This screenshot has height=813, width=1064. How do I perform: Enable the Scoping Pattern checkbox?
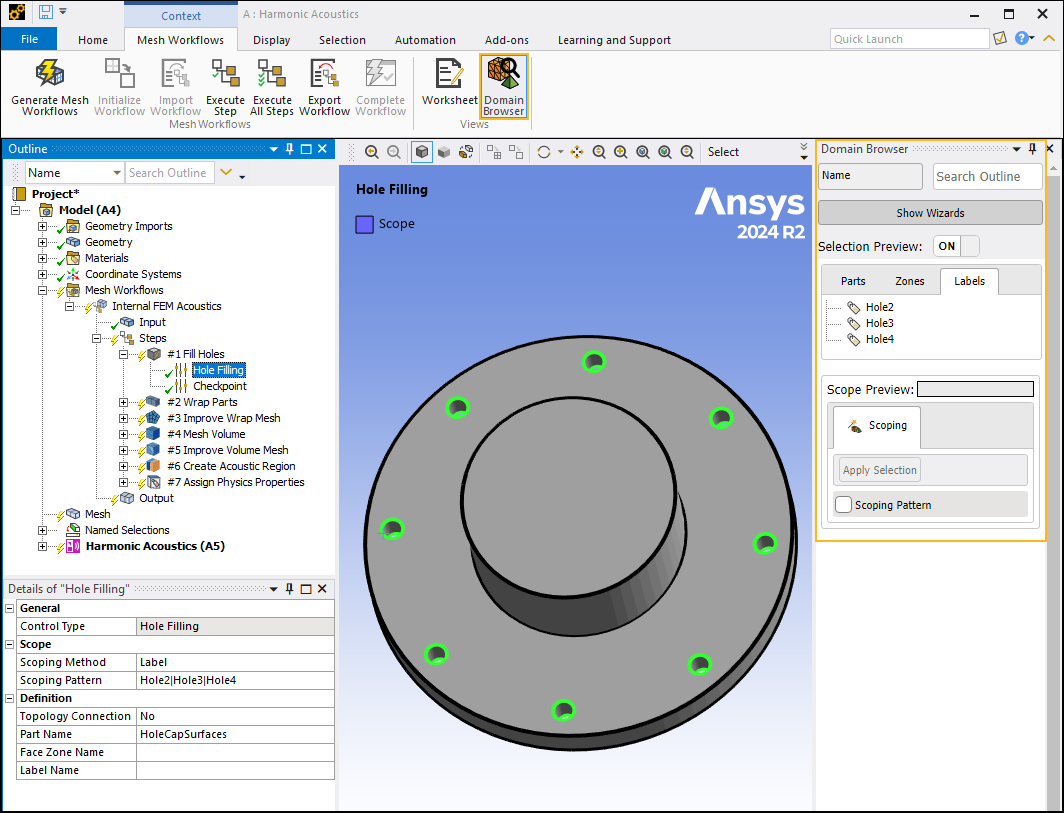point(844,505)
